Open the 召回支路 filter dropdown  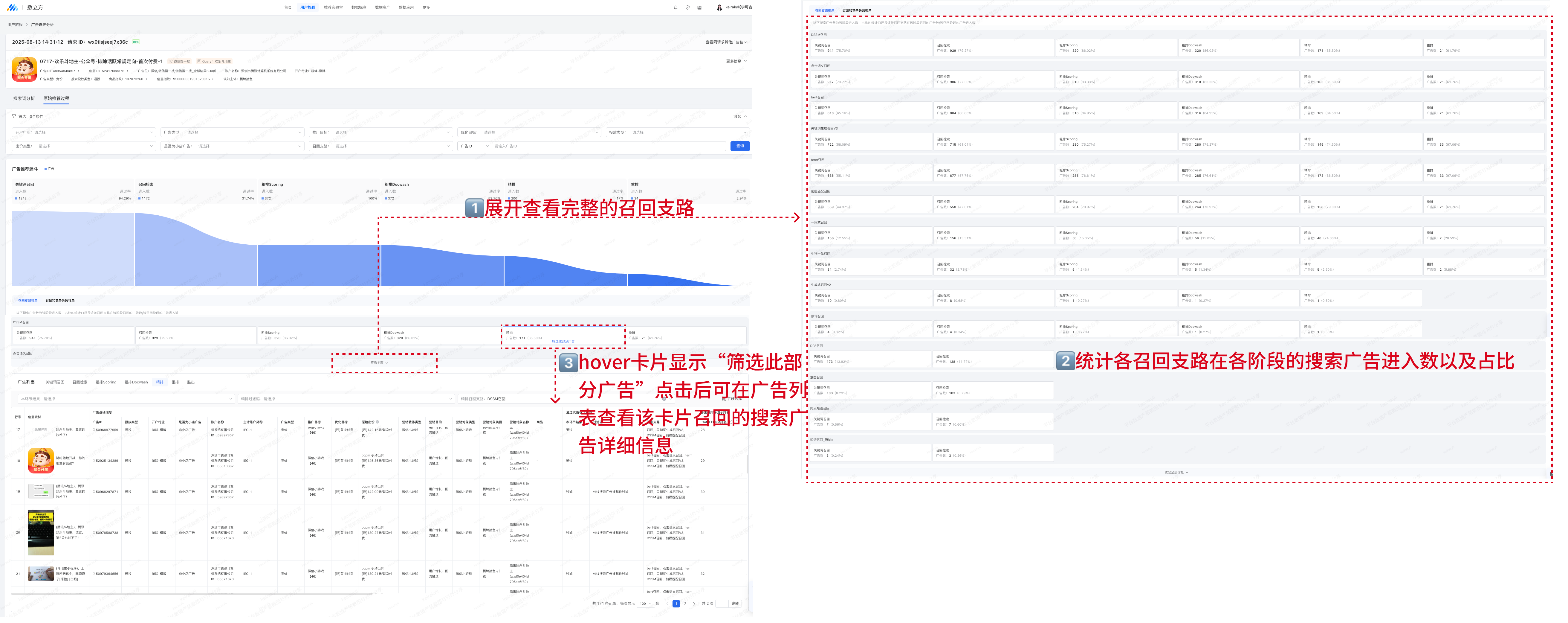pyautogui.click(x=381, y=146)
